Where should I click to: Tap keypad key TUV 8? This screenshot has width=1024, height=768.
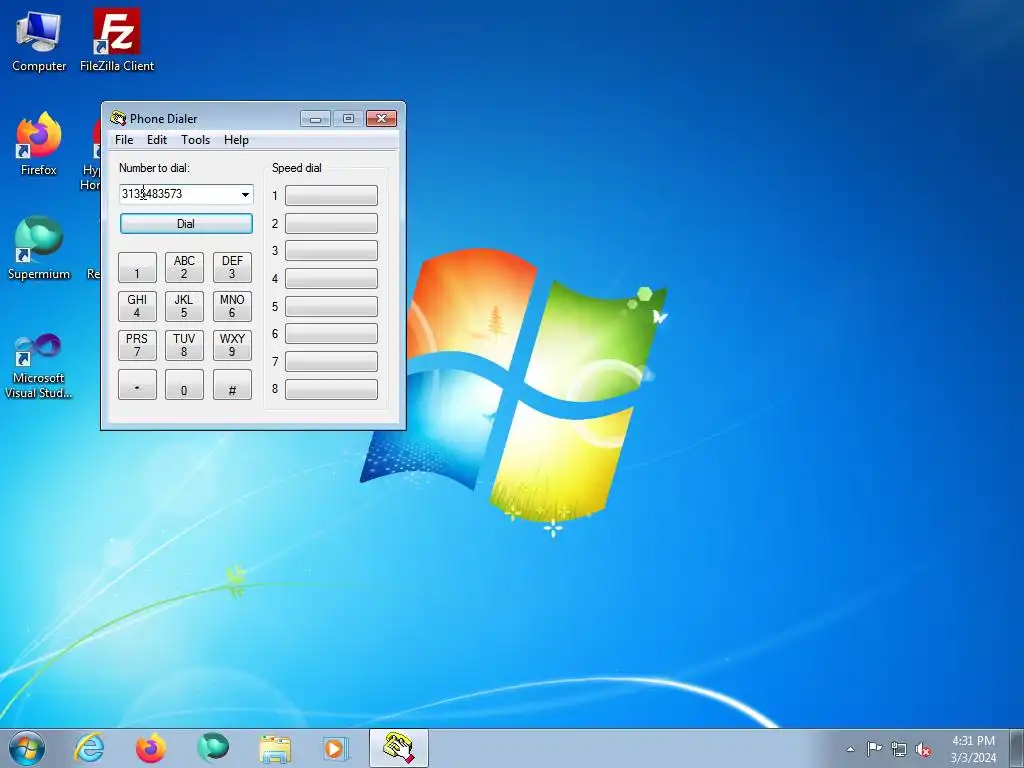[184, 345]
